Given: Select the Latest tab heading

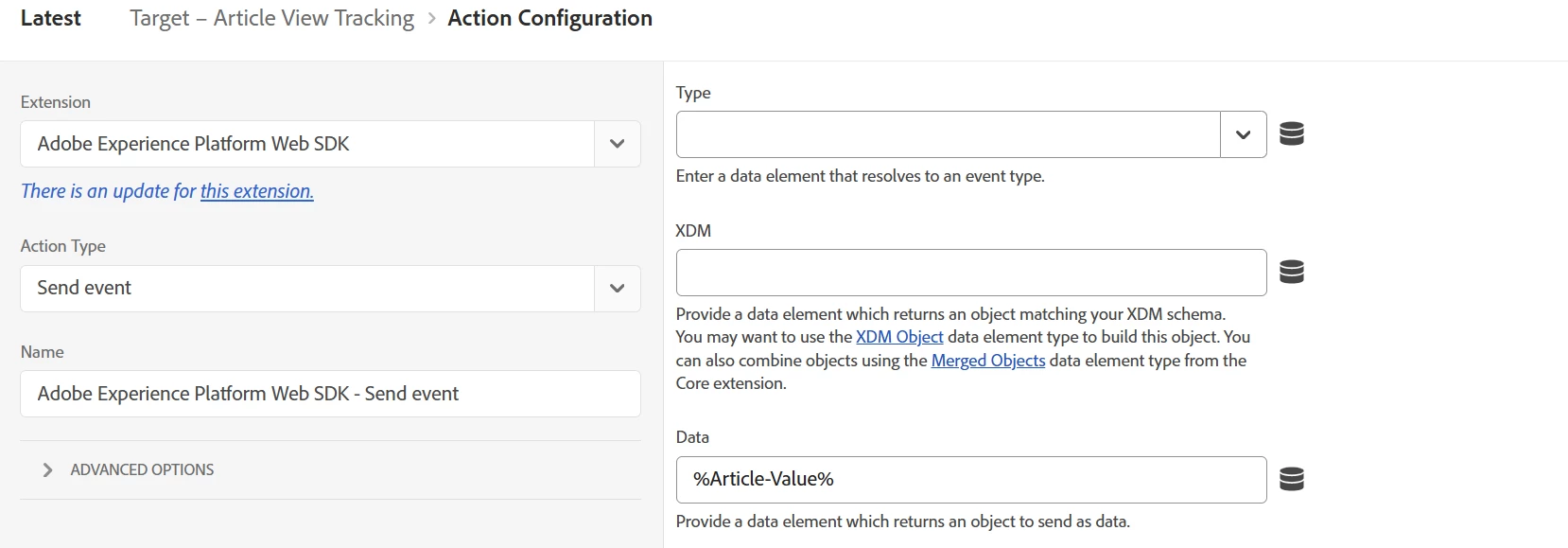Looking at the screenshot, I should coord(51,19).
